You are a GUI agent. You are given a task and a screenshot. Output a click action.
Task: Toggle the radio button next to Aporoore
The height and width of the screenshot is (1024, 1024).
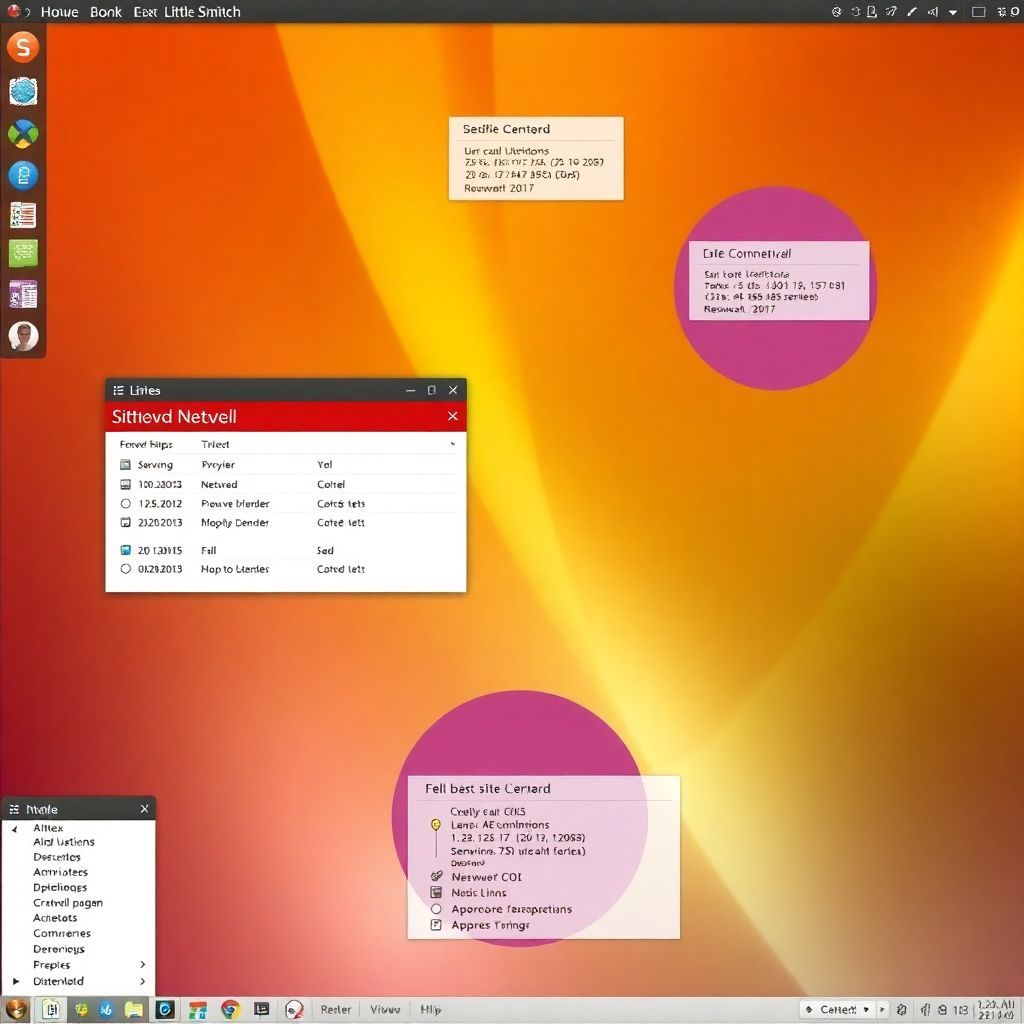point(436,909)
